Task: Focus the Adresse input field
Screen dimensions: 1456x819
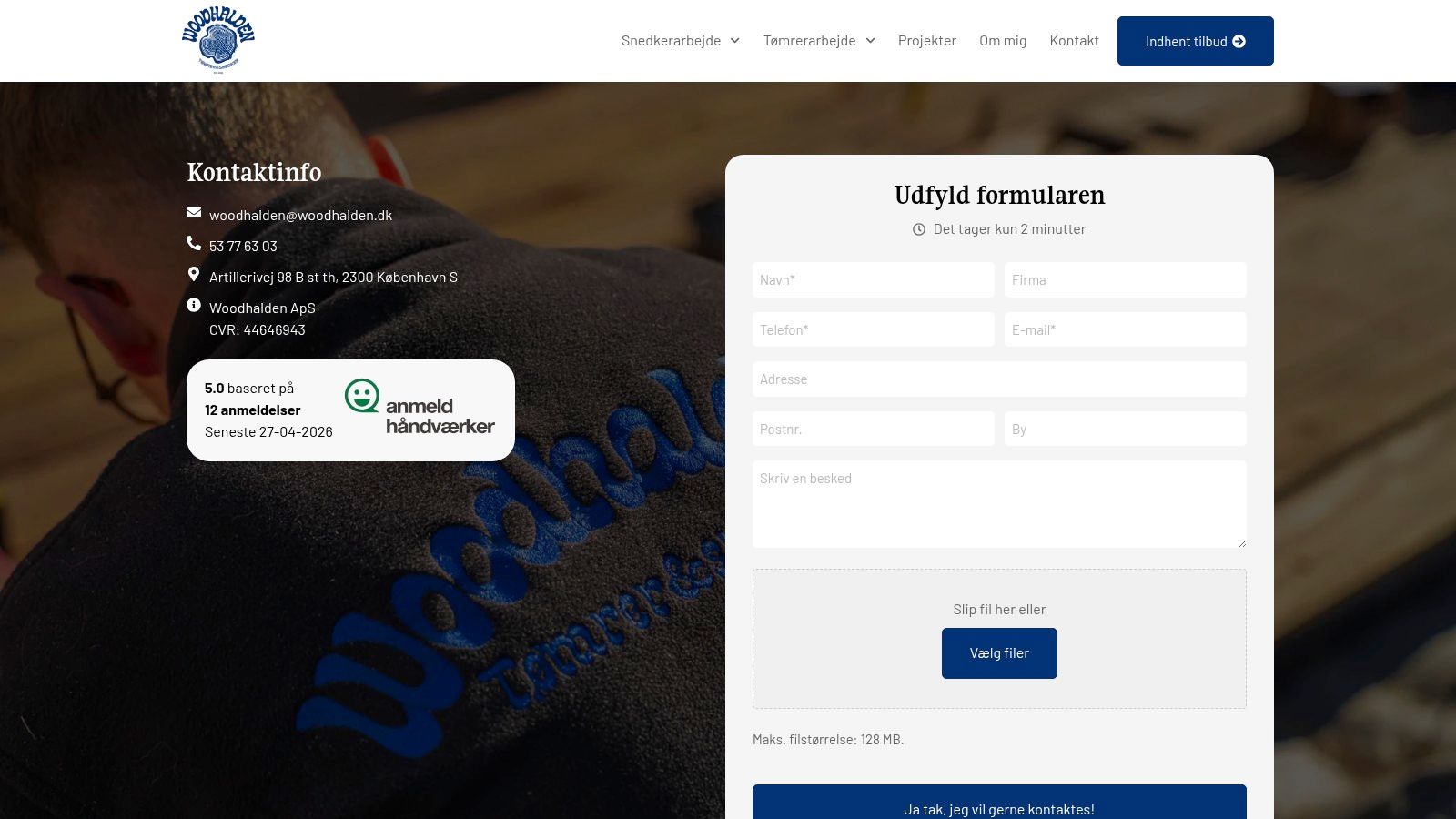Action: click(x=999, y=379)
